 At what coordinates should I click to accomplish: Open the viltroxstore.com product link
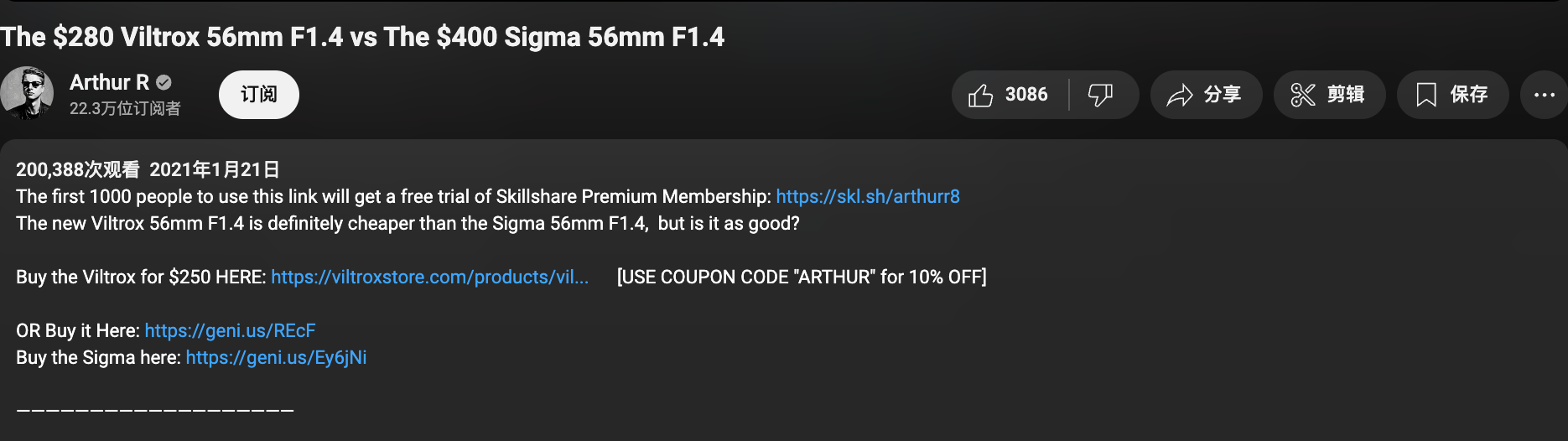429,277
